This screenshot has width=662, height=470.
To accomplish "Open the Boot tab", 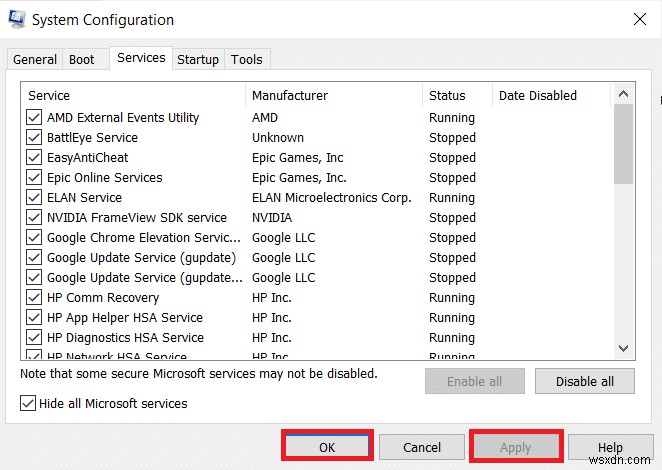I will tap(82, 60).
